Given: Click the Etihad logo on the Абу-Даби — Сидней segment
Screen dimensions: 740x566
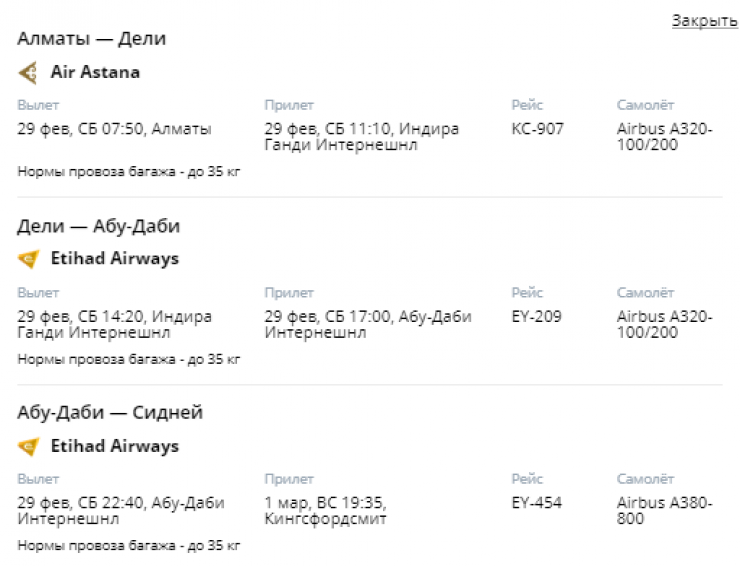Looking at the screenshot, I should [x=28, y=446].
